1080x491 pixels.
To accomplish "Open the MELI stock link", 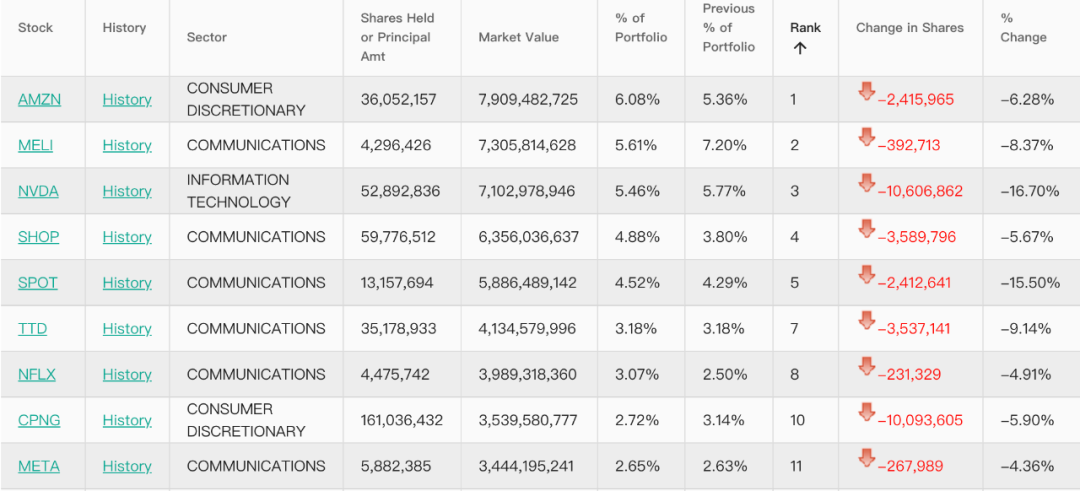I will pyautogui.click(x=35, y=146).
